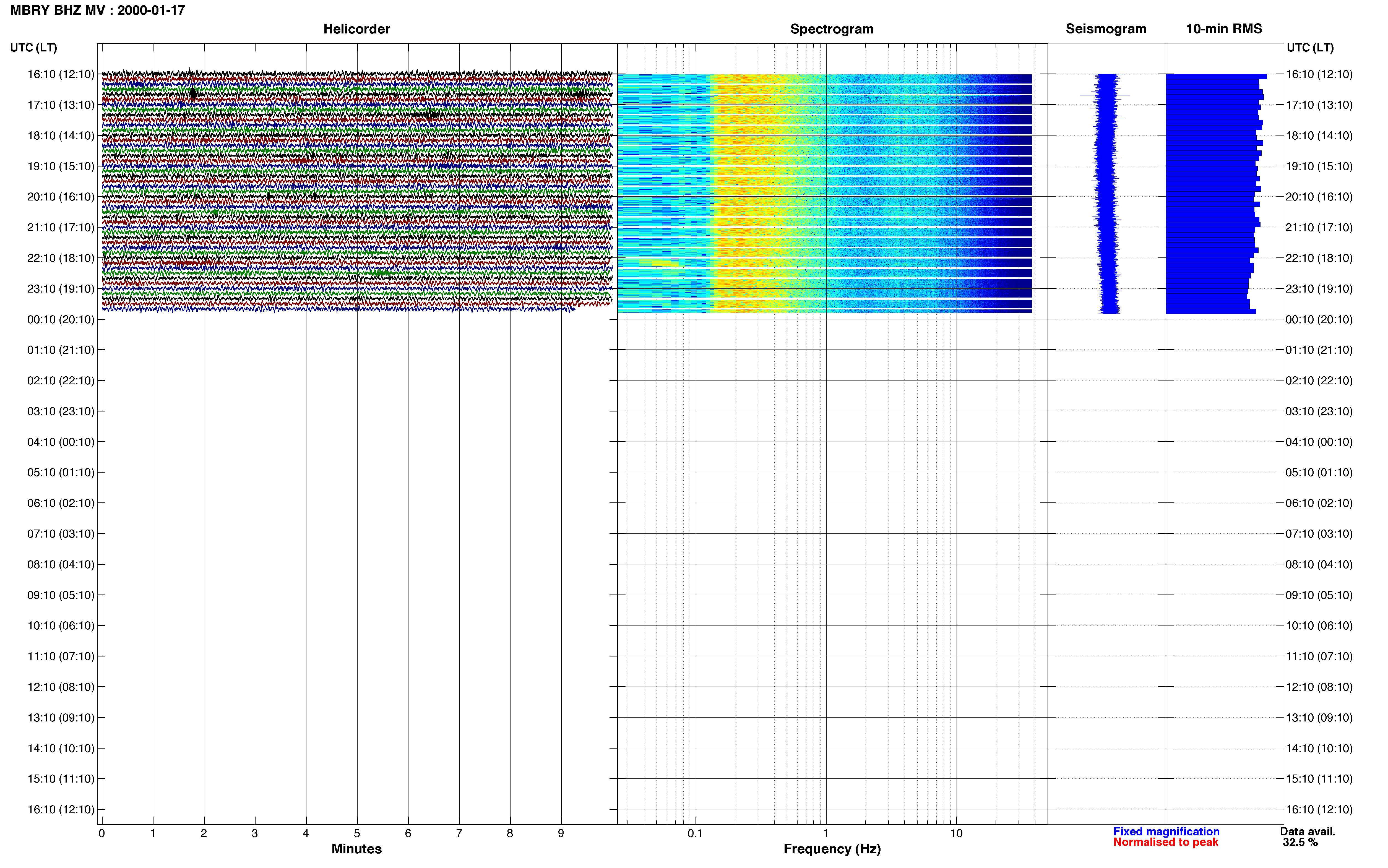Screen dimensions: 1388x868
Task: Click left time label '12:10 (08:10)'
Action: click(x=61, y=687)
